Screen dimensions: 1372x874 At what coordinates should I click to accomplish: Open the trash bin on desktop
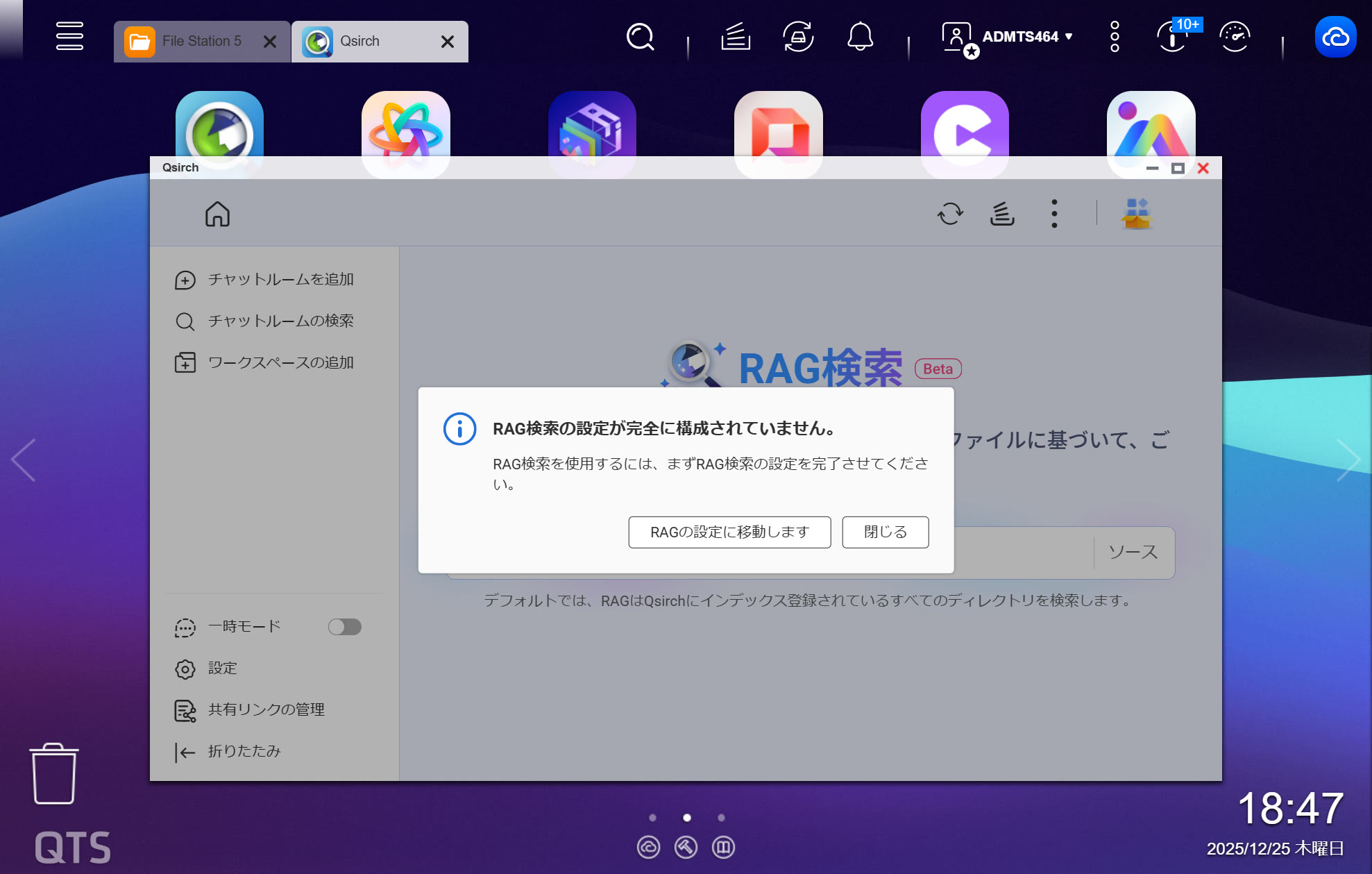54,773
